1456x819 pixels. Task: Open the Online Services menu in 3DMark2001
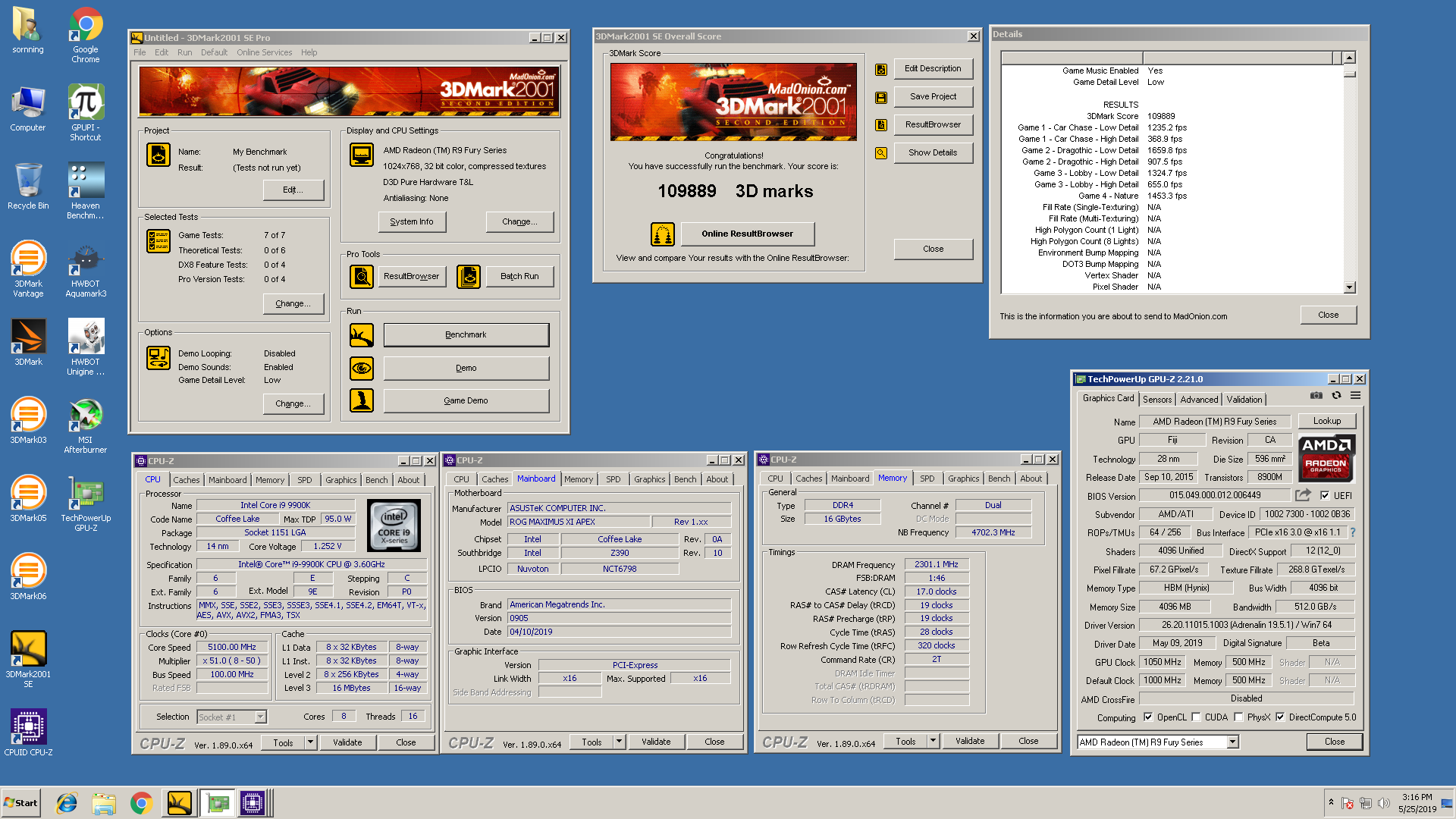tap(264, 53)
